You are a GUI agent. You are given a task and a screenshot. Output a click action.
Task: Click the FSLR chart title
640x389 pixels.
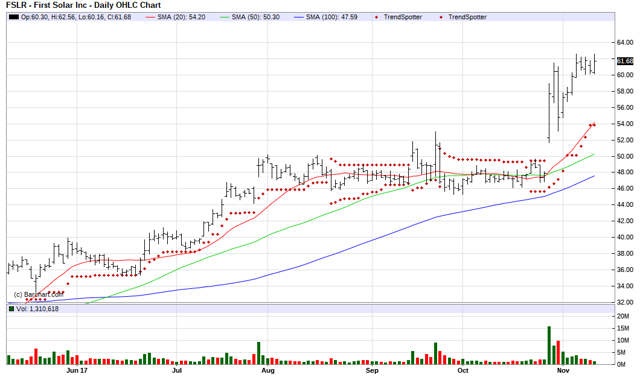click(83, 5)
